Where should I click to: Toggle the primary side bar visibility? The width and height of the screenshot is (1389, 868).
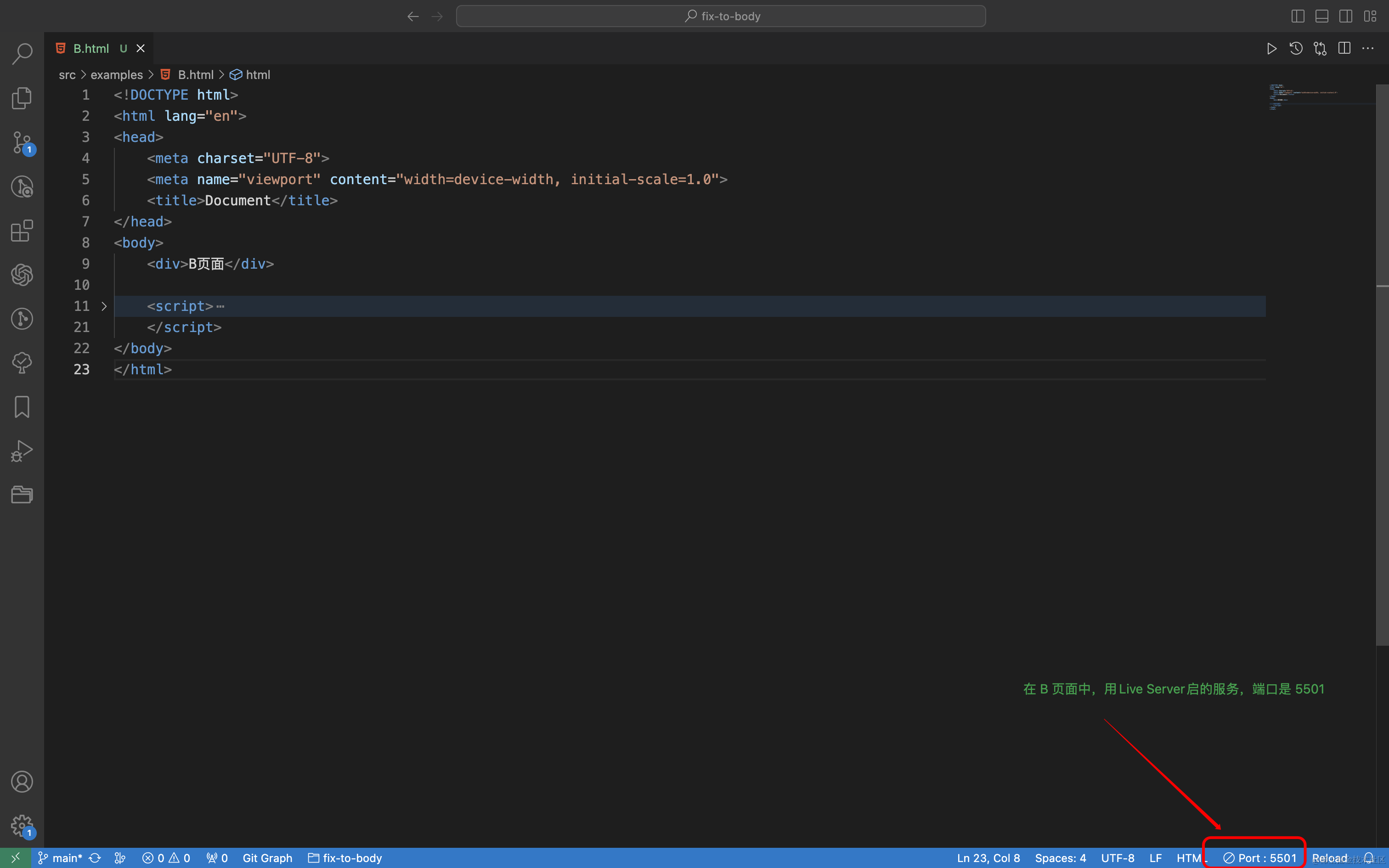tap(1297, 16)
